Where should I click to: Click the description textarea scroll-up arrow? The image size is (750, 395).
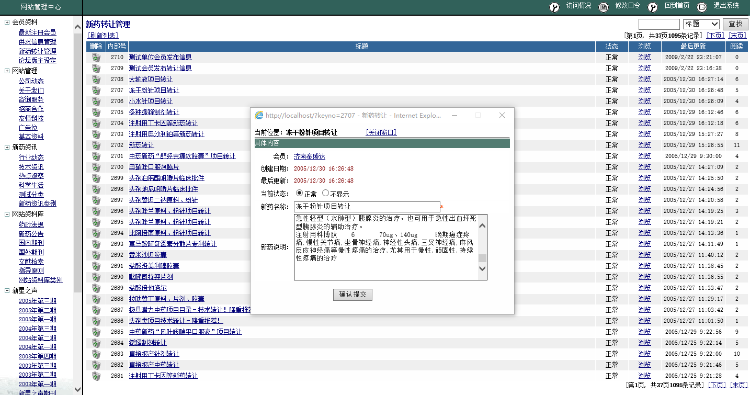pos(482,226)
